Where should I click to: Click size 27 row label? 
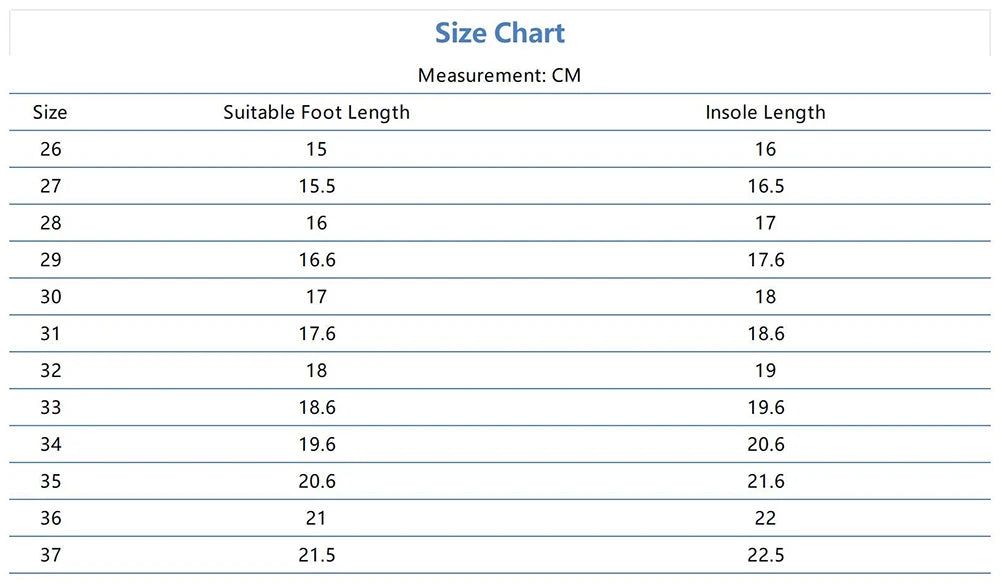click(50, 186)
